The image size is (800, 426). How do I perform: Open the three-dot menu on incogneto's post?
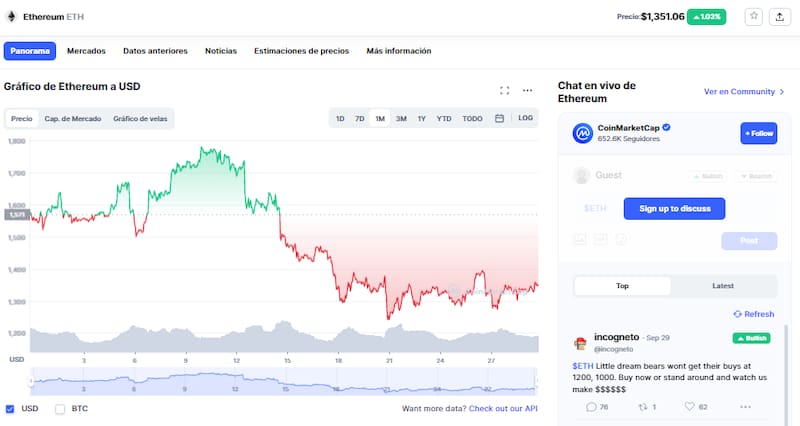coord(745,407)
